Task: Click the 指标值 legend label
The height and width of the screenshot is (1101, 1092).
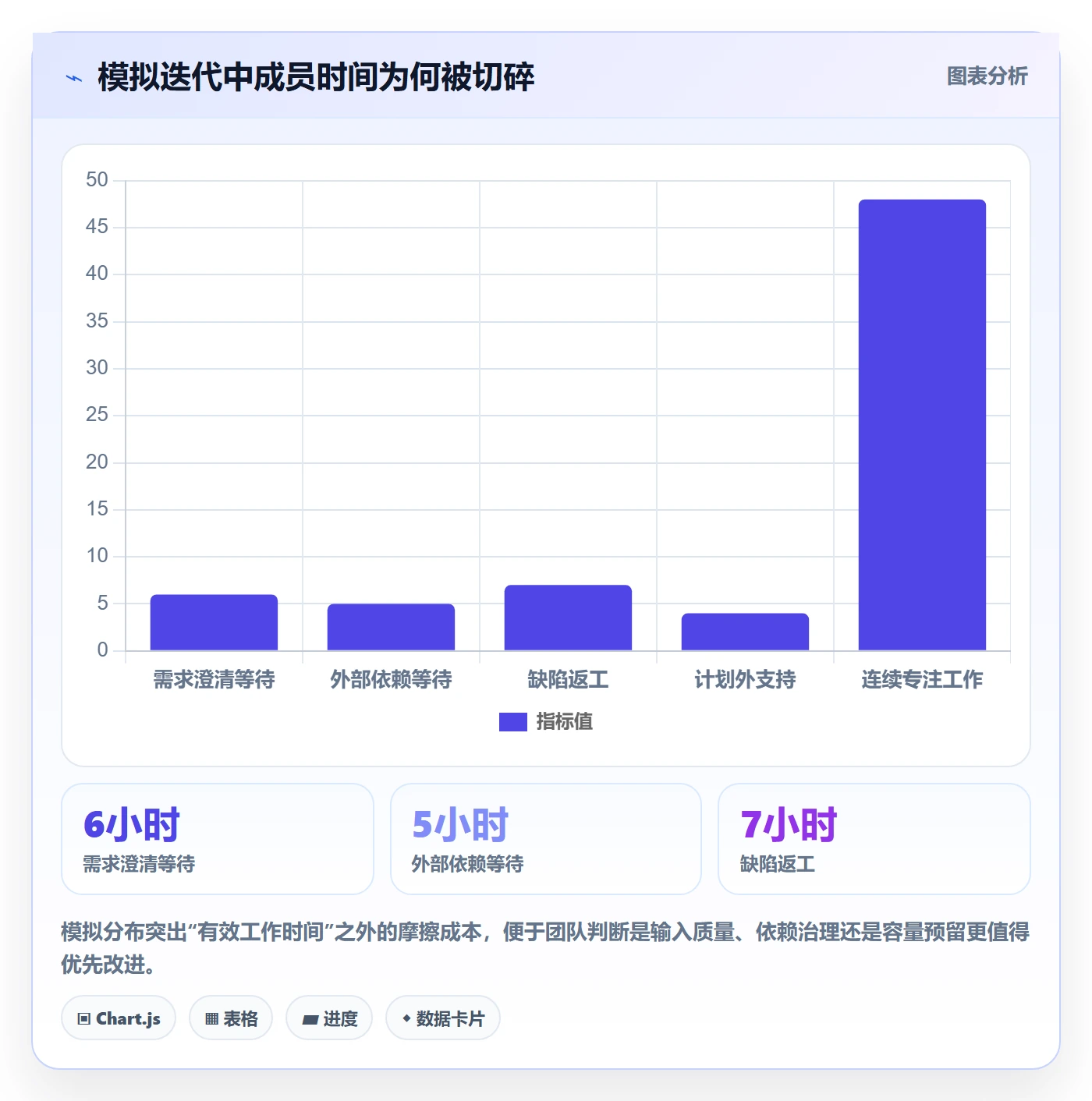Action: [x=565, y=722]
